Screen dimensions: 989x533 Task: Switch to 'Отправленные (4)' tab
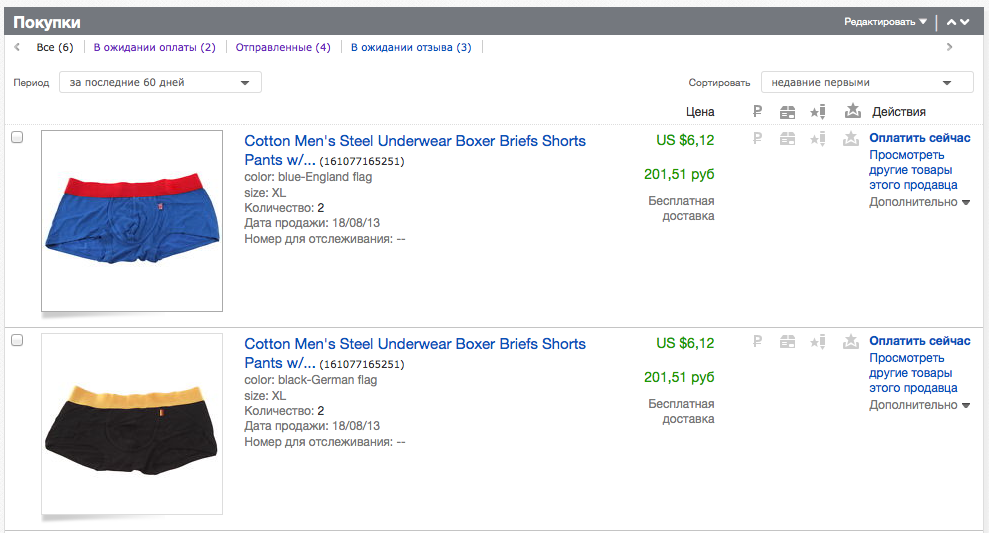(283, 47)
